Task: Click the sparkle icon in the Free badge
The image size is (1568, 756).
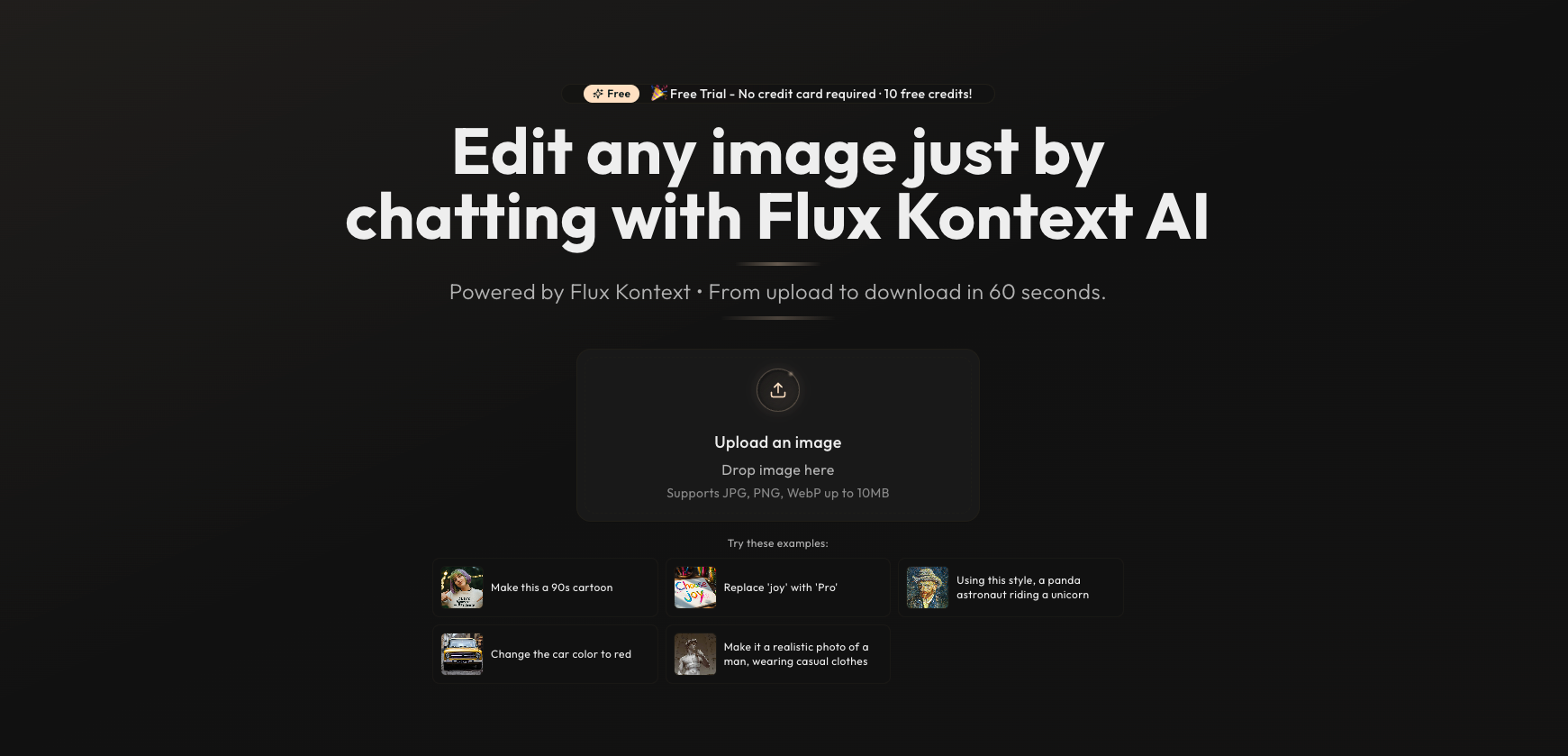Action: coord(598,94)
